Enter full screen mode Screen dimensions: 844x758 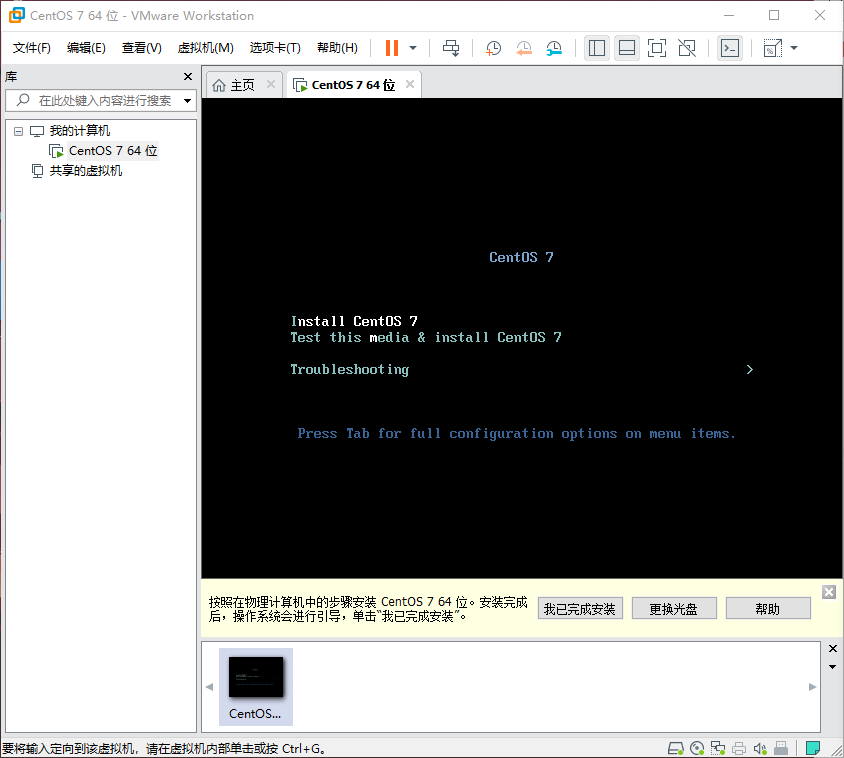tap(657, 48)
